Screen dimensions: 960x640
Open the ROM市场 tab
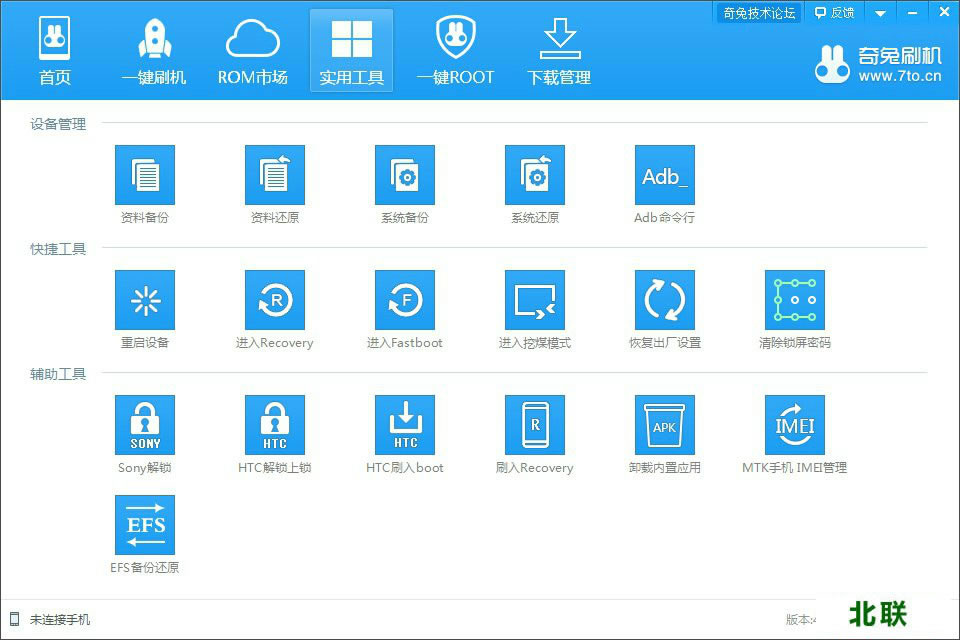click(252, 50)
